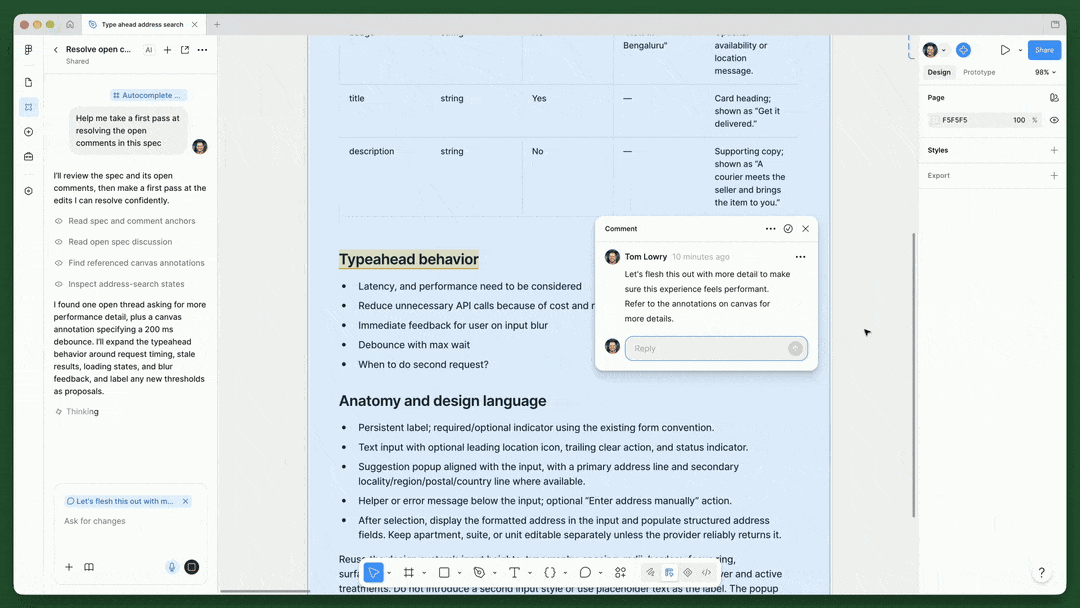Switch to Design mode toggle in toolbar
The image size is (1080, 608).
click(x=669, y=572)
